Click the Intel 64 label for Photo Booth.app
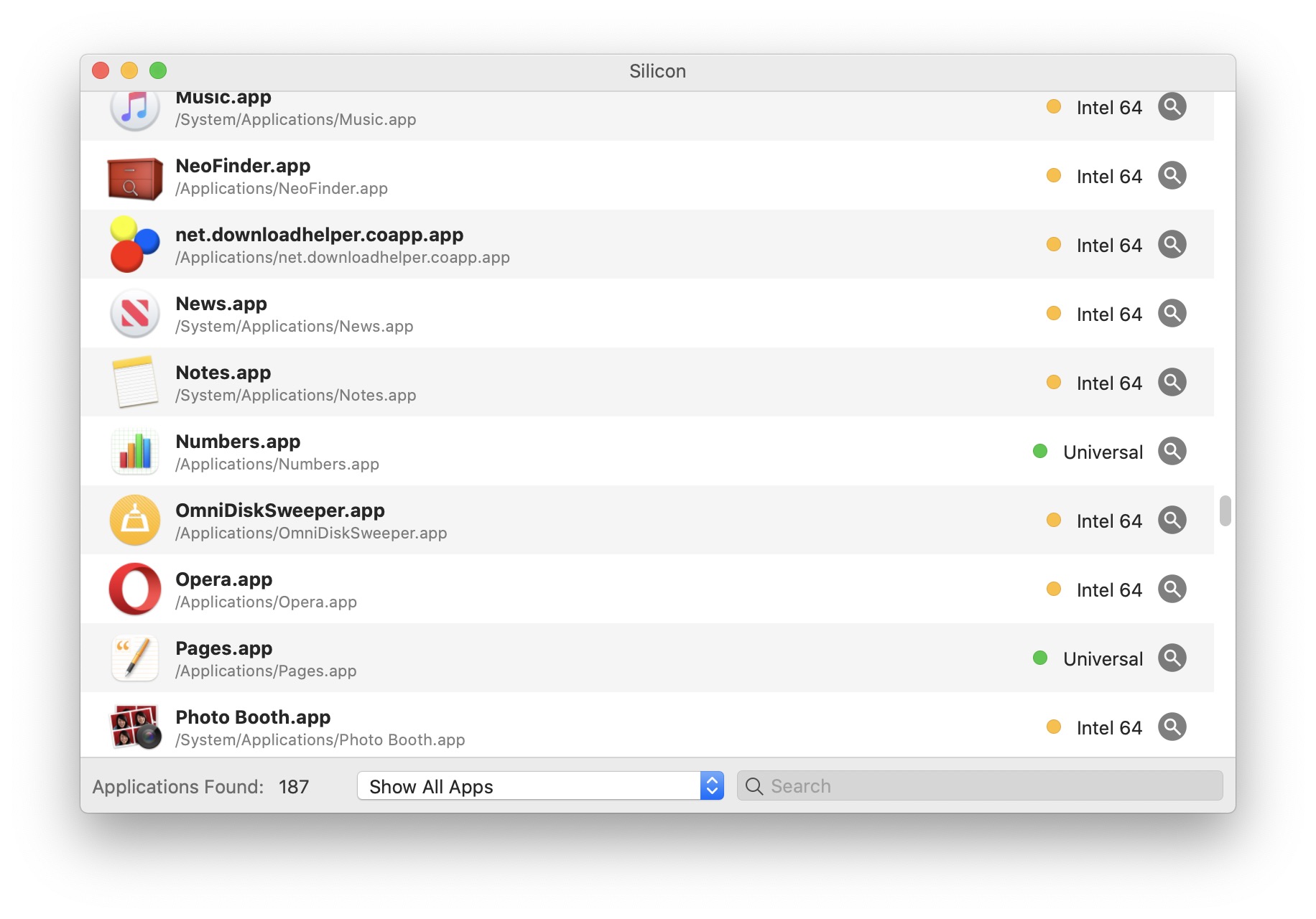The height and width of the screenshot is (919, 1316). coord(1109,728)
